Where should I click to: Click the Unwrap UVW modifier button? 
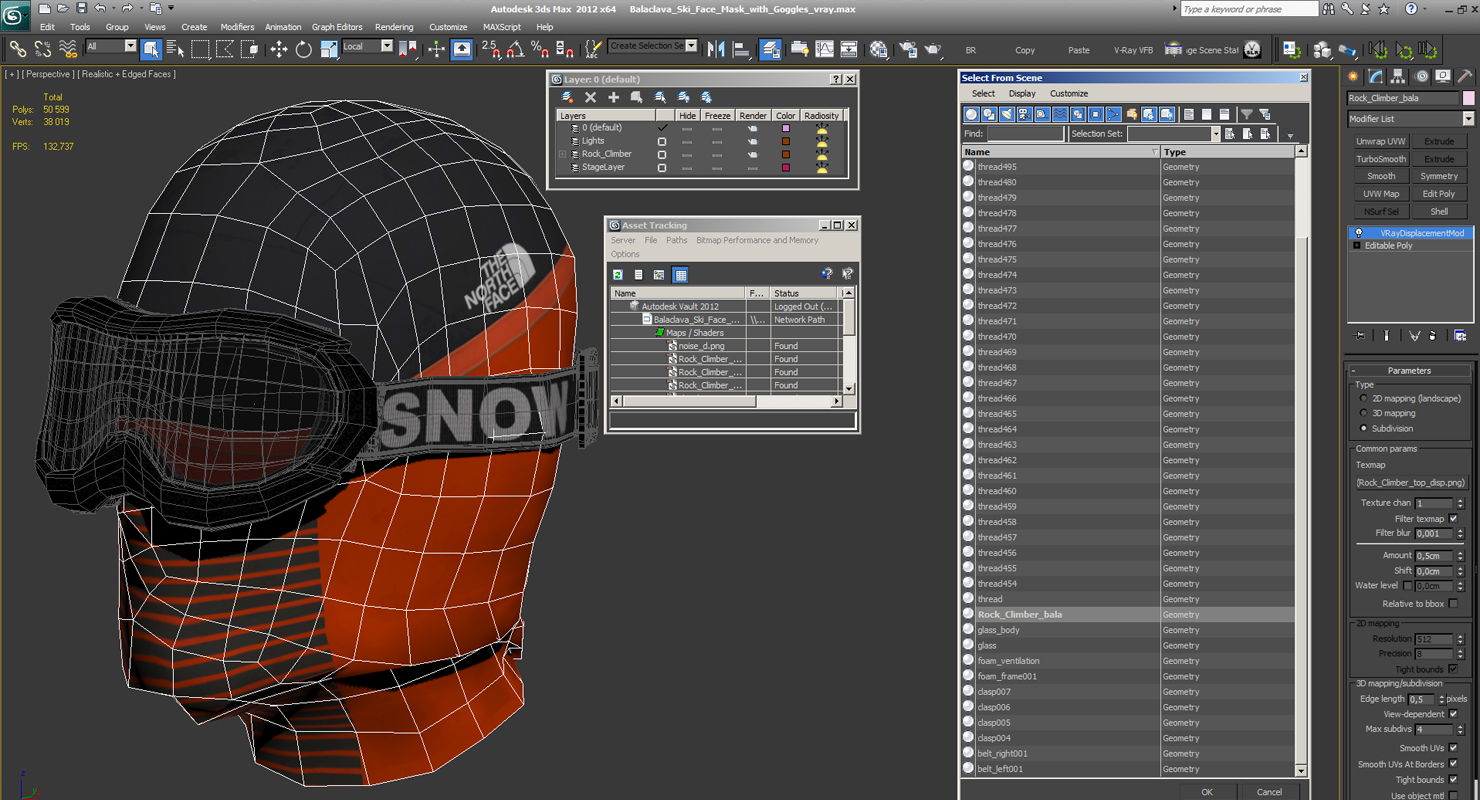pos(1381,142)
